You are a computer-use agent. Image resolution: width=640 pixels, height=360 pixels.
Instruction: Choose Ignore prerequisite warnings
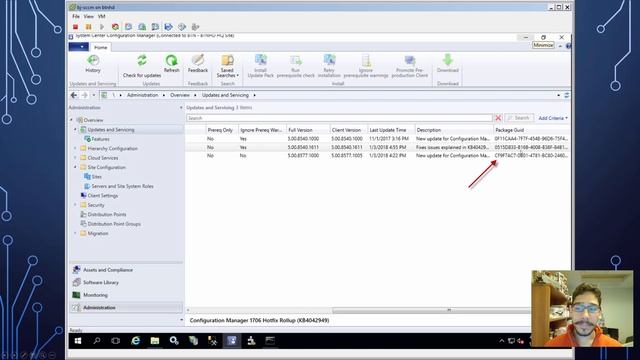pos(366,66)
